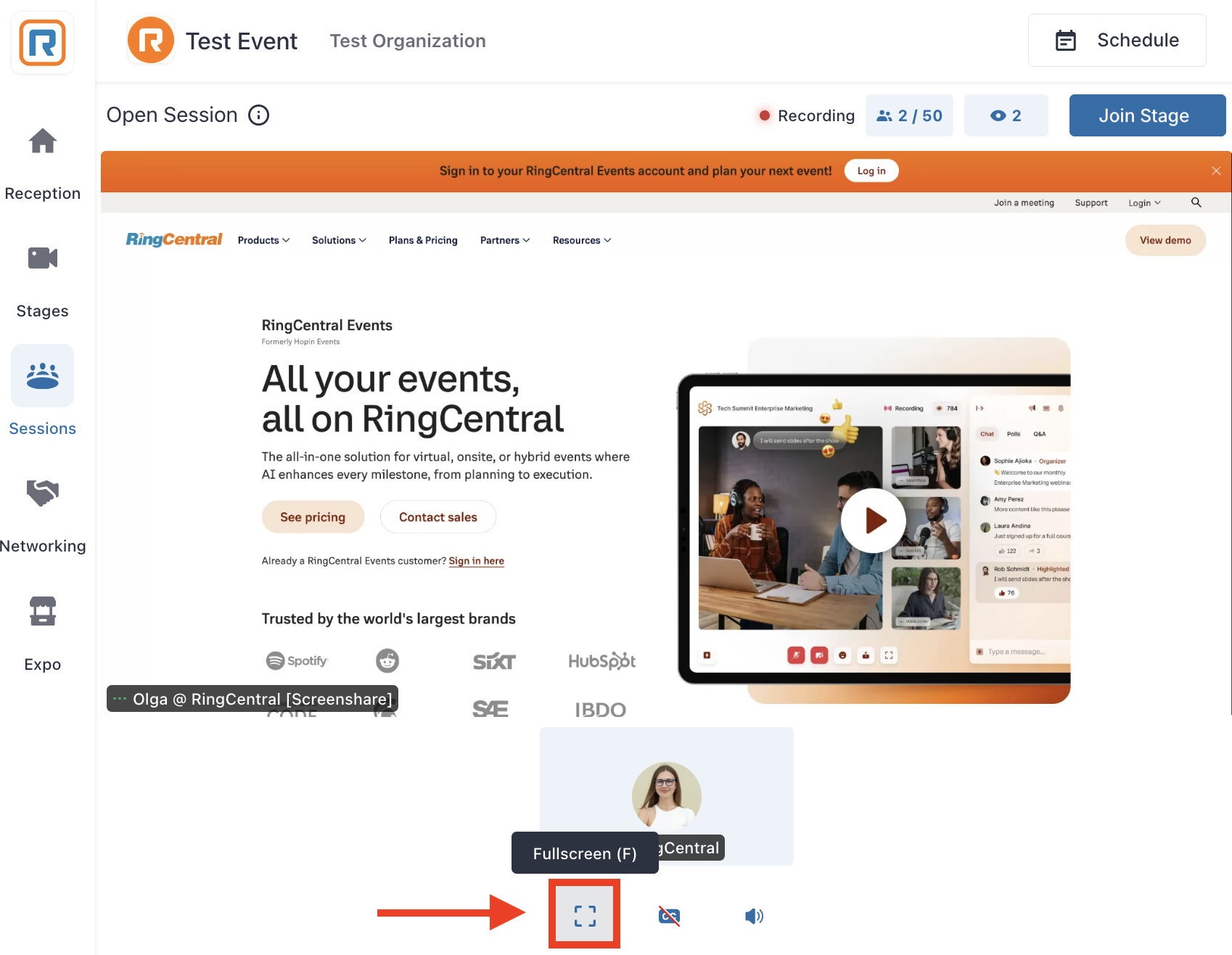Click the Open Session title
Screen dimensions: 1232x955
click(x=172, y=115)
